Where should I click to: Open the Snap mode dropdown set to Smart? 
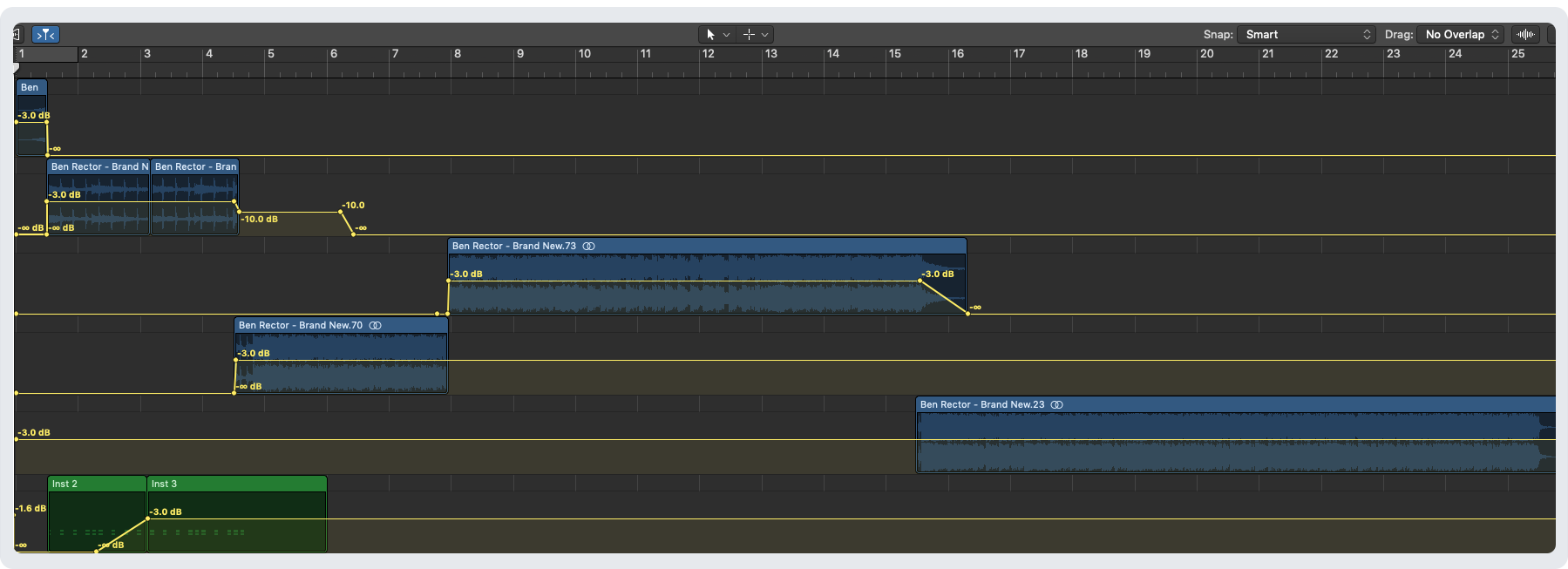1305,35
